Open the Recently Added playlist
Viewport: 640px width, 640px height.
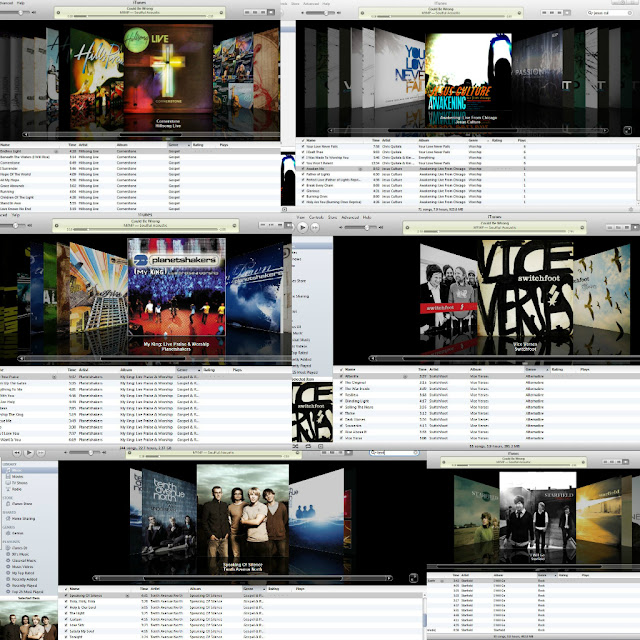coord(22,579)
